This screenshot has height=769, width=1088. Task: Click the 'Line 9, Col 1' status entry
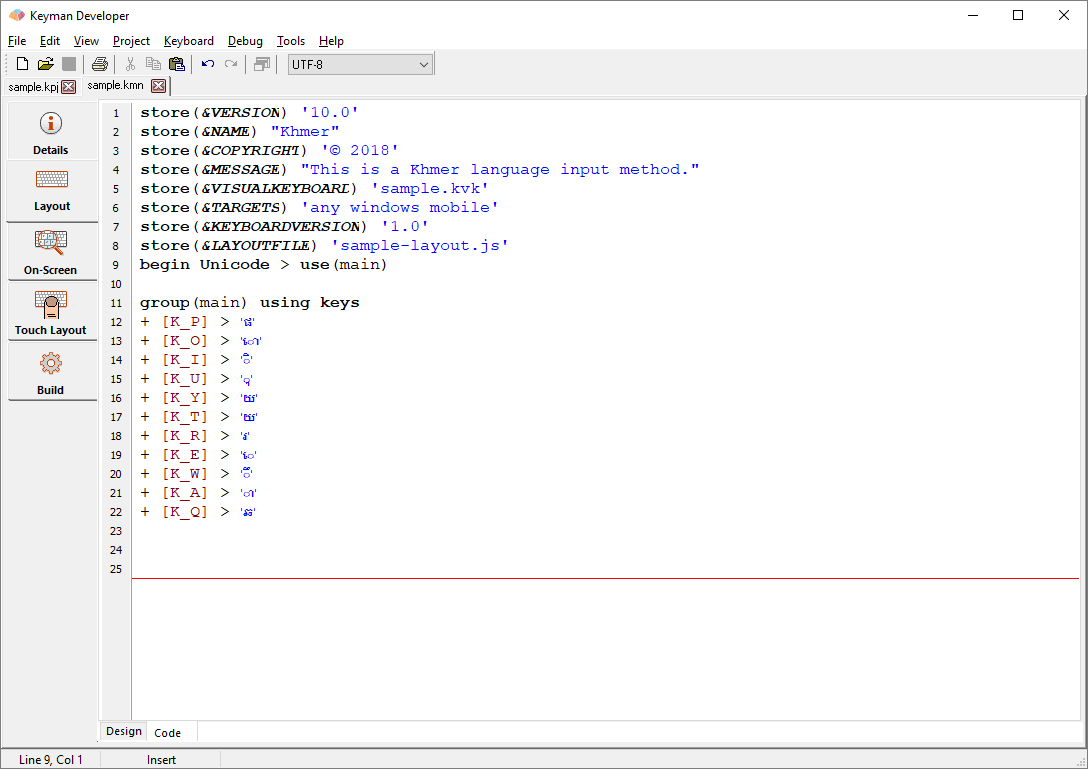coord(51,760)
